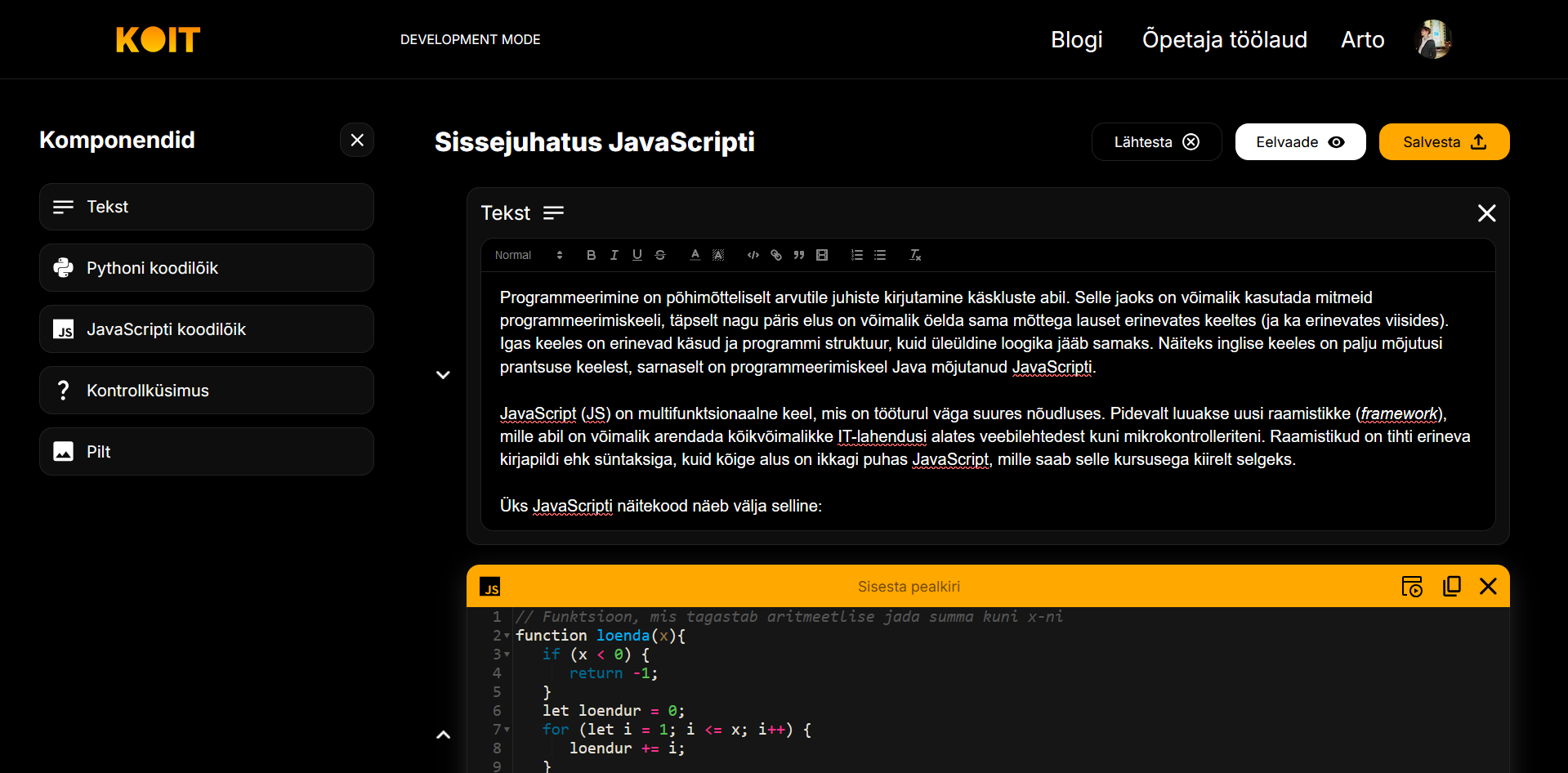Click the strikethrough icon

click(x=660, y=255)
